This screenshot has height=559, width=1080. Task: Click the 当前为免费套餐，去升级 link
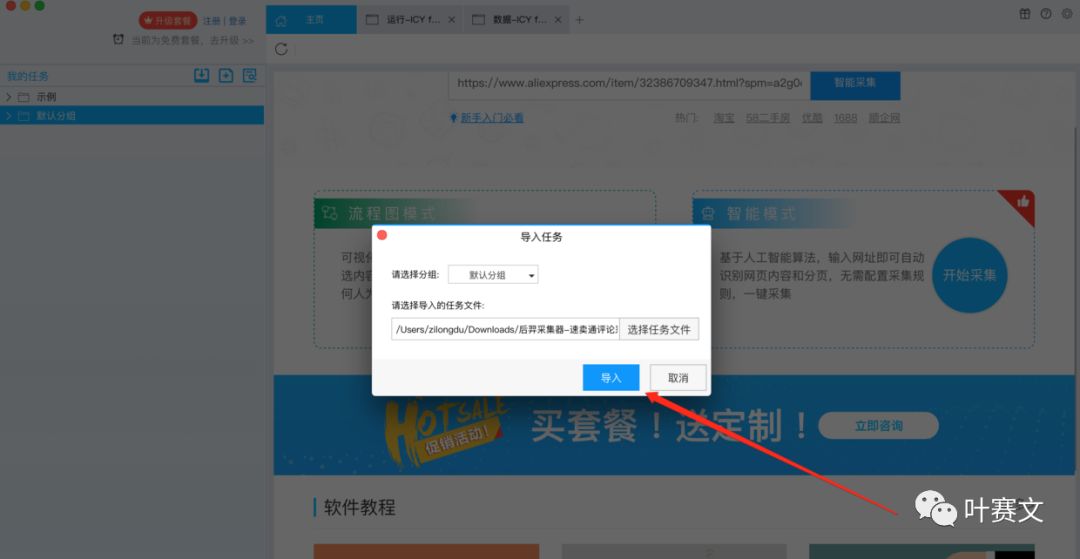193,40
